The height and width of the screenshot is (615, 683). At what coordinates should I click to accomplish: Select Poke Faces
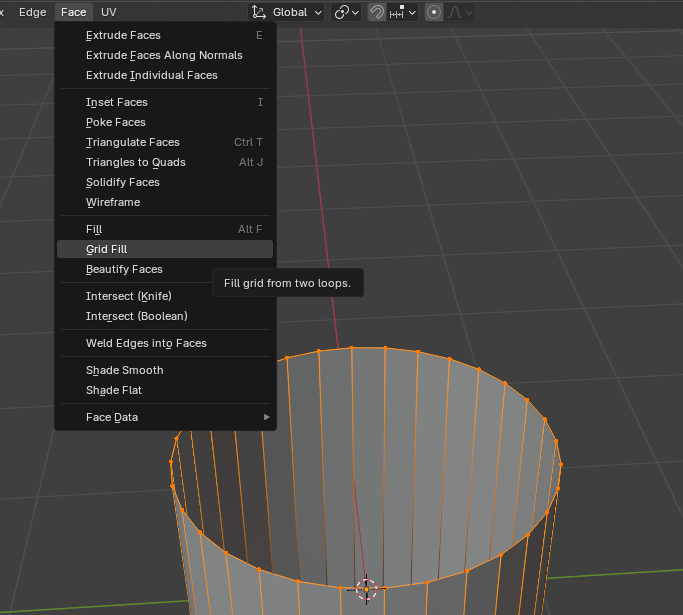click(165, 122)
